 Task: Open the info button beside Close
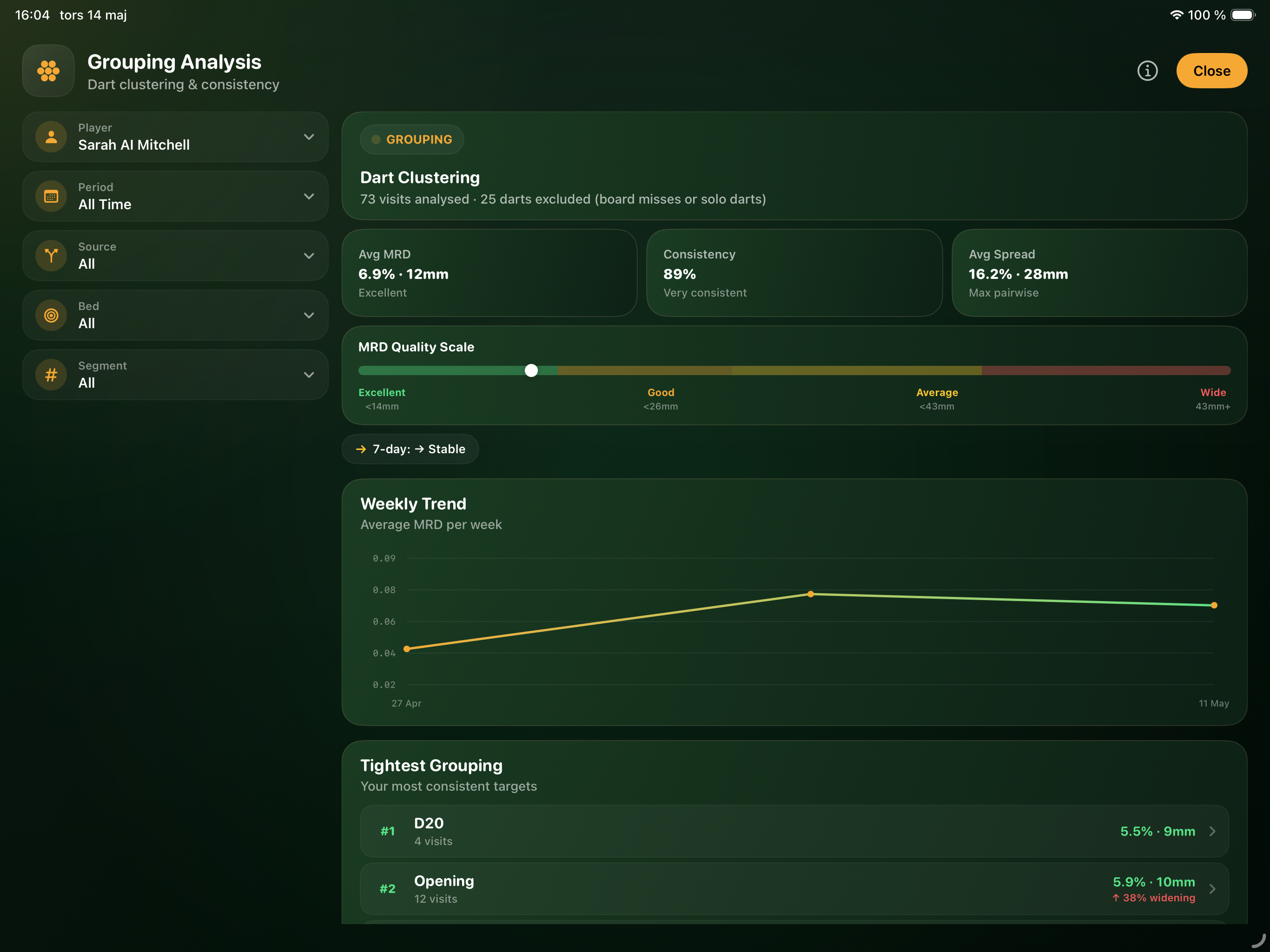click(x=1147, y=71)
